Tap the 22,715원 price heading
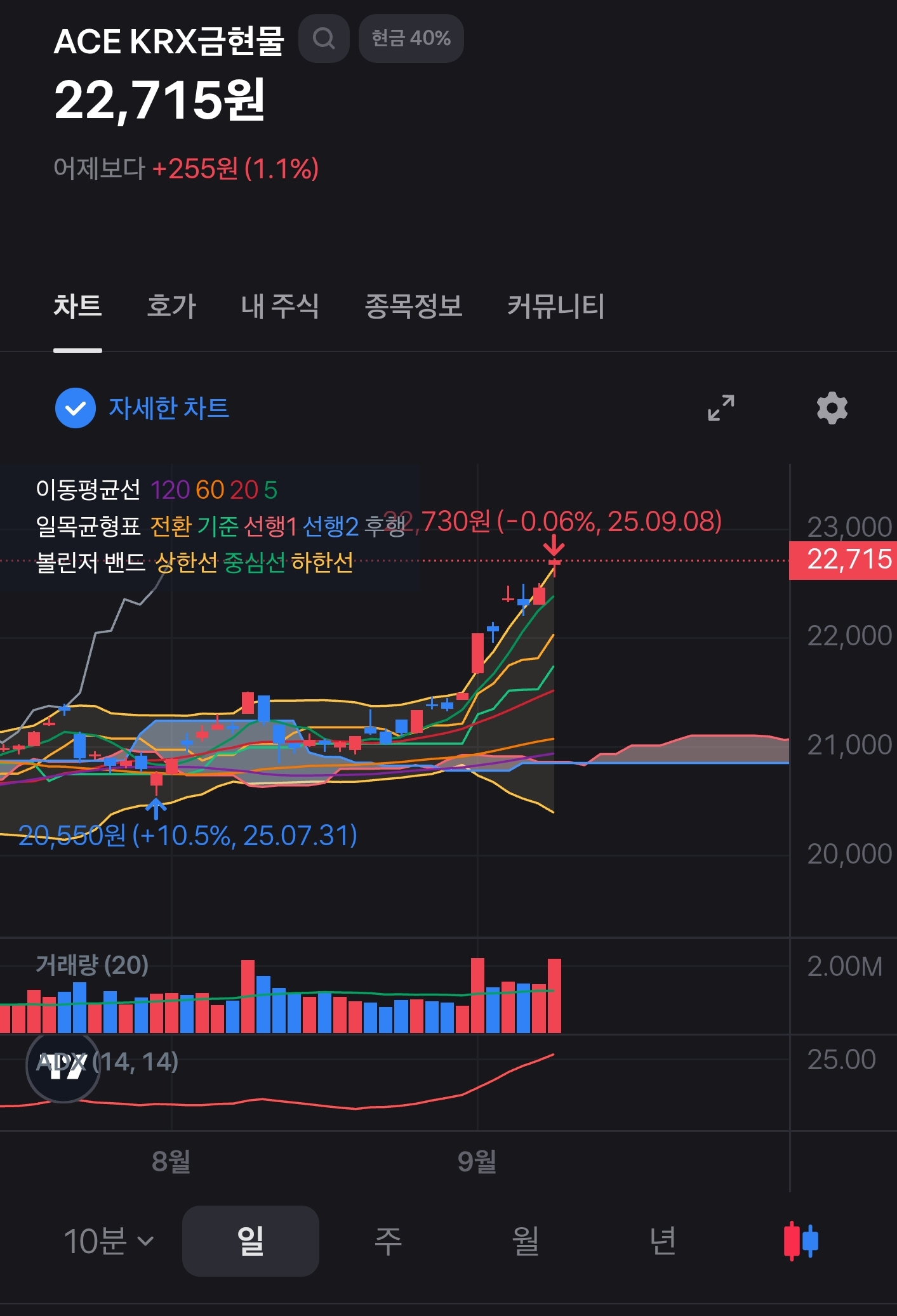 [x=159, y=100]
